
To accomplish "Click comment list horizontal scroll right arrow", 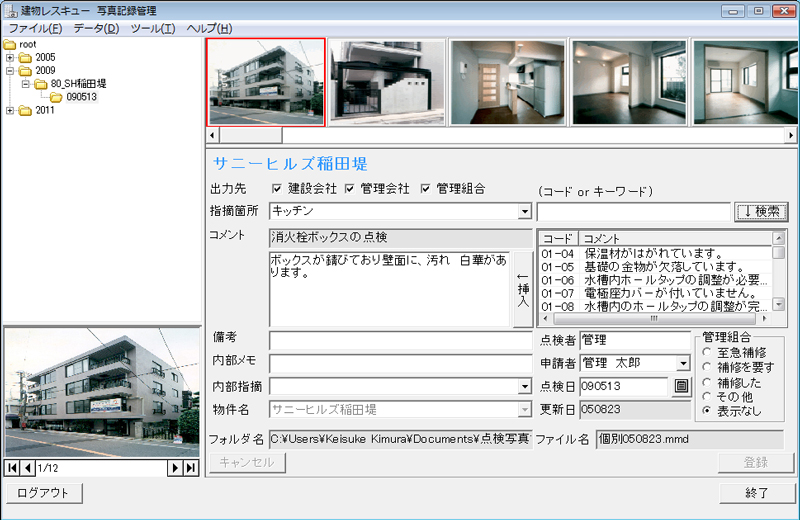I will coord(764,318).
